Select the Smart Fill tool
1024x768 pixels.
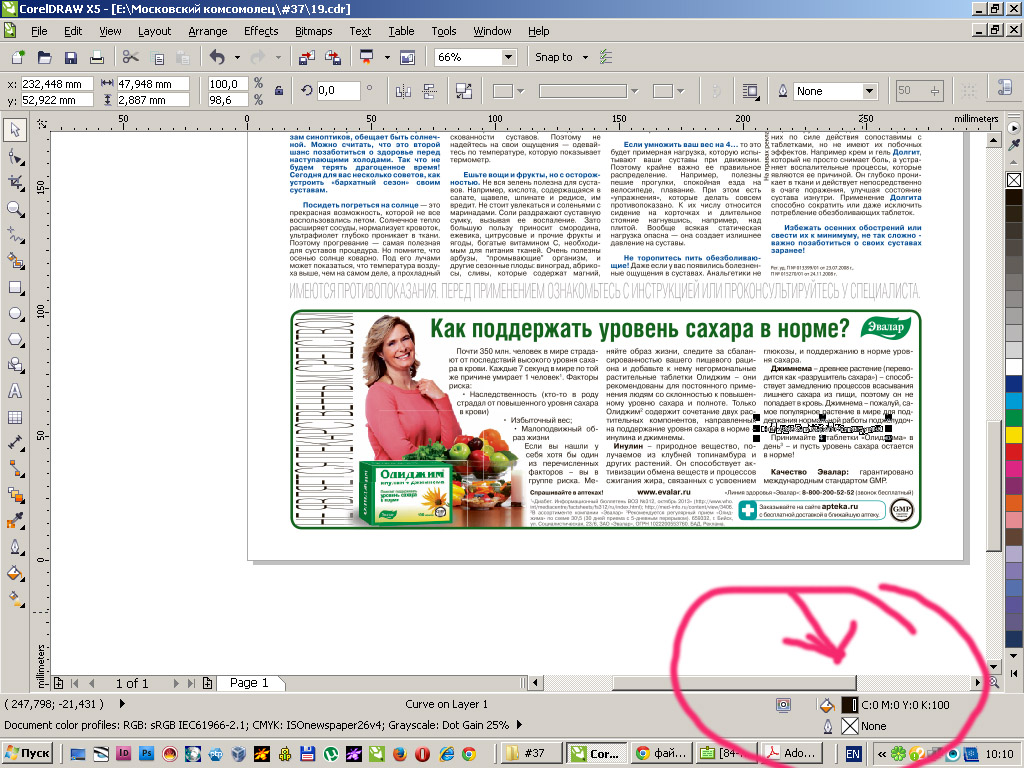(x=14, y=261)
